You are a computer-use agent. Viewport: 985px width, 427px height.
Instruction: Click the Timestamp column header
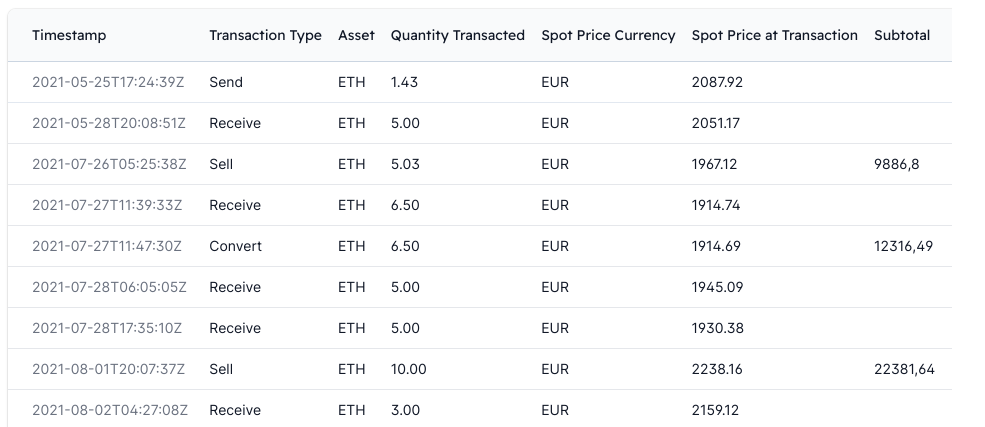(x=69, y=35)
